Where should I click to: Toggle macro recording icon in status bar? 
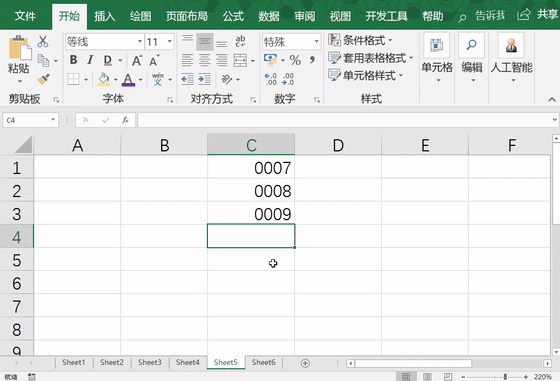point(31,377)
